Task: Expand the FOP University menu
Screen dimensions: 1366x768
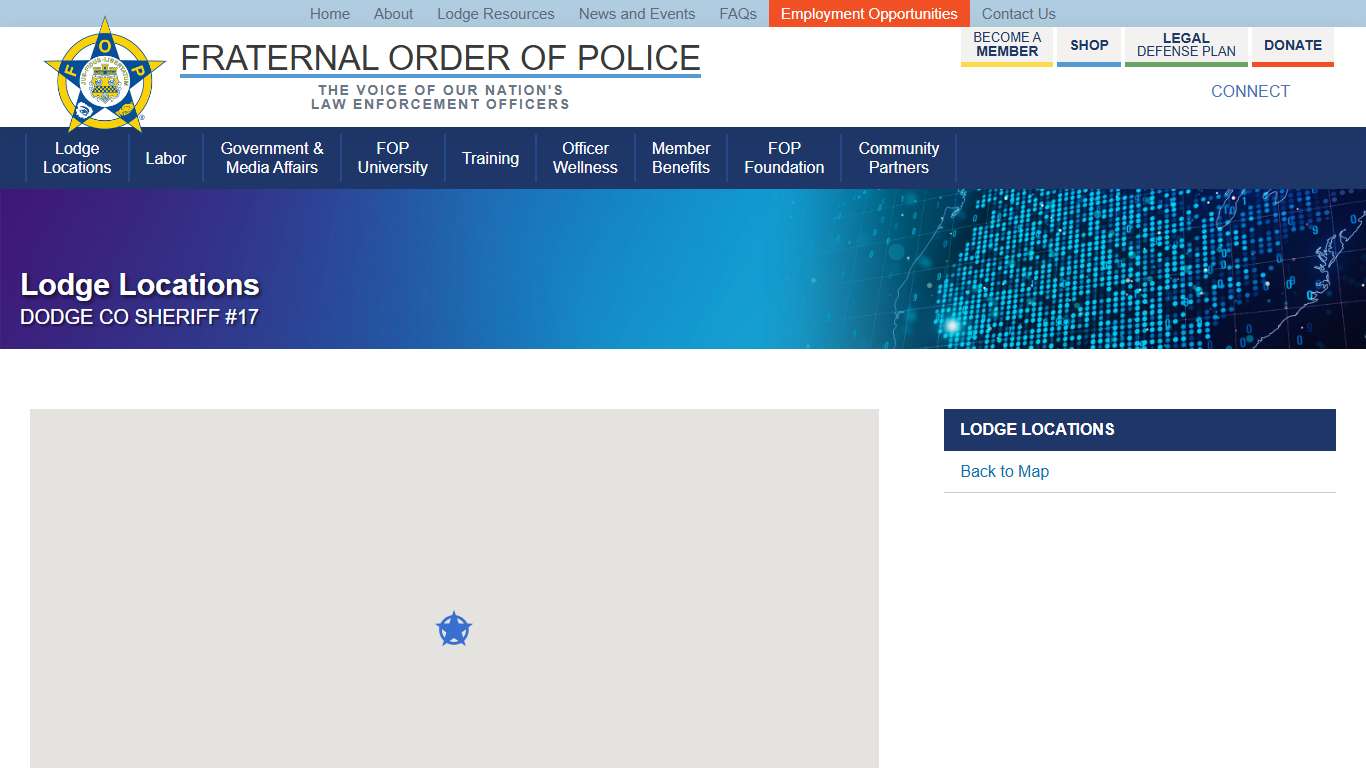Action: (x=393, y=158)
